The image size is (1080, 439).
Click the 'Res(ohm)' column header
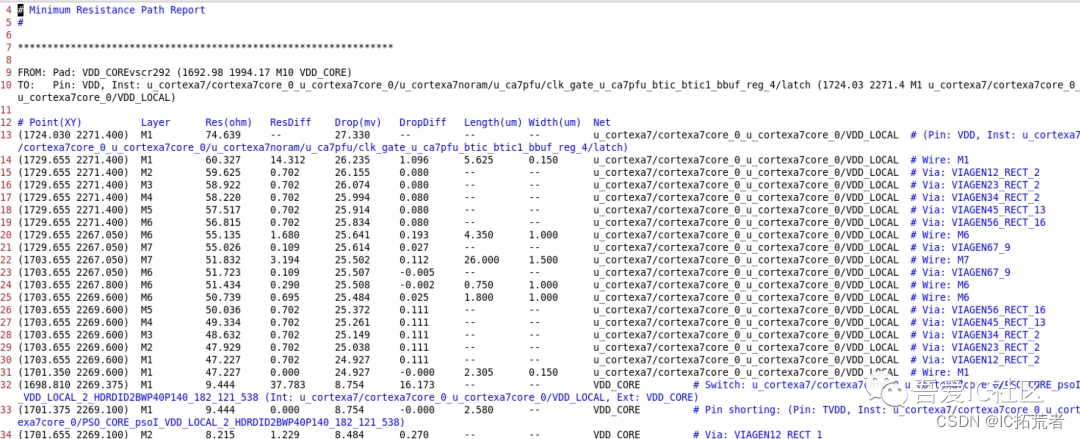pyautogui.click(x=229, y=123)
